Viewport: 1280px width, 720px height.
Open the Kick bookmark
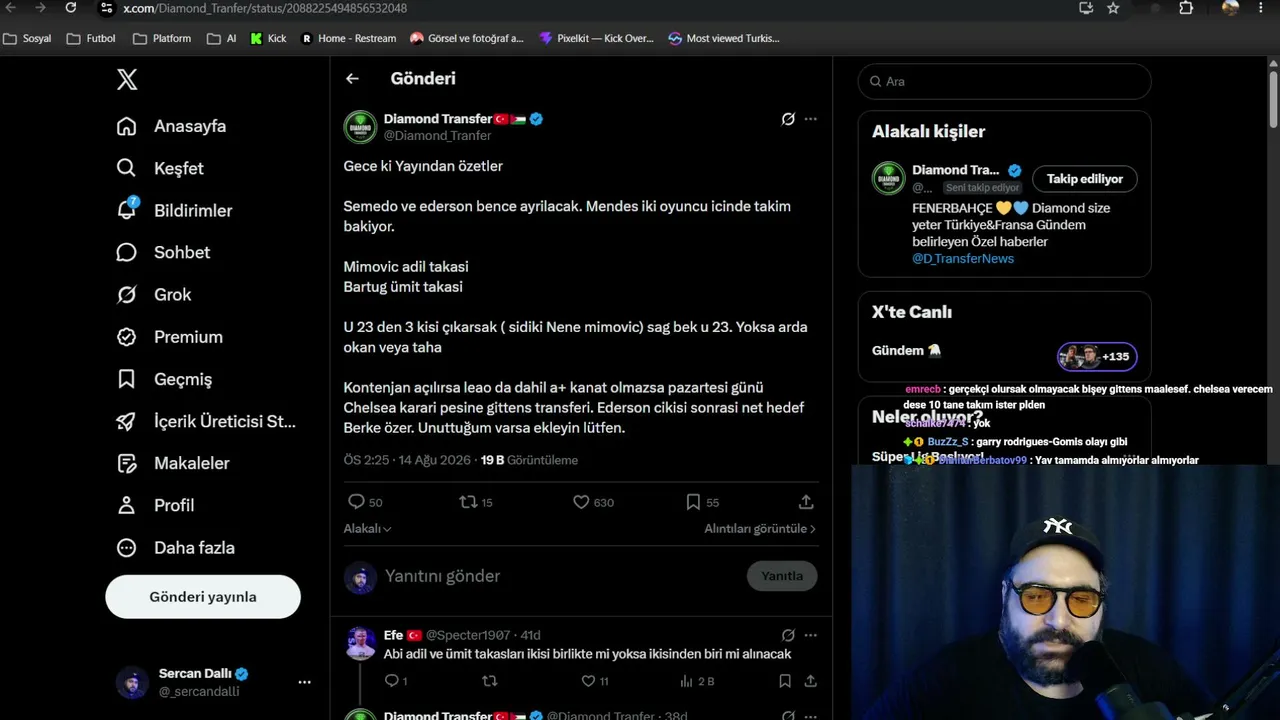coord(268,39)
